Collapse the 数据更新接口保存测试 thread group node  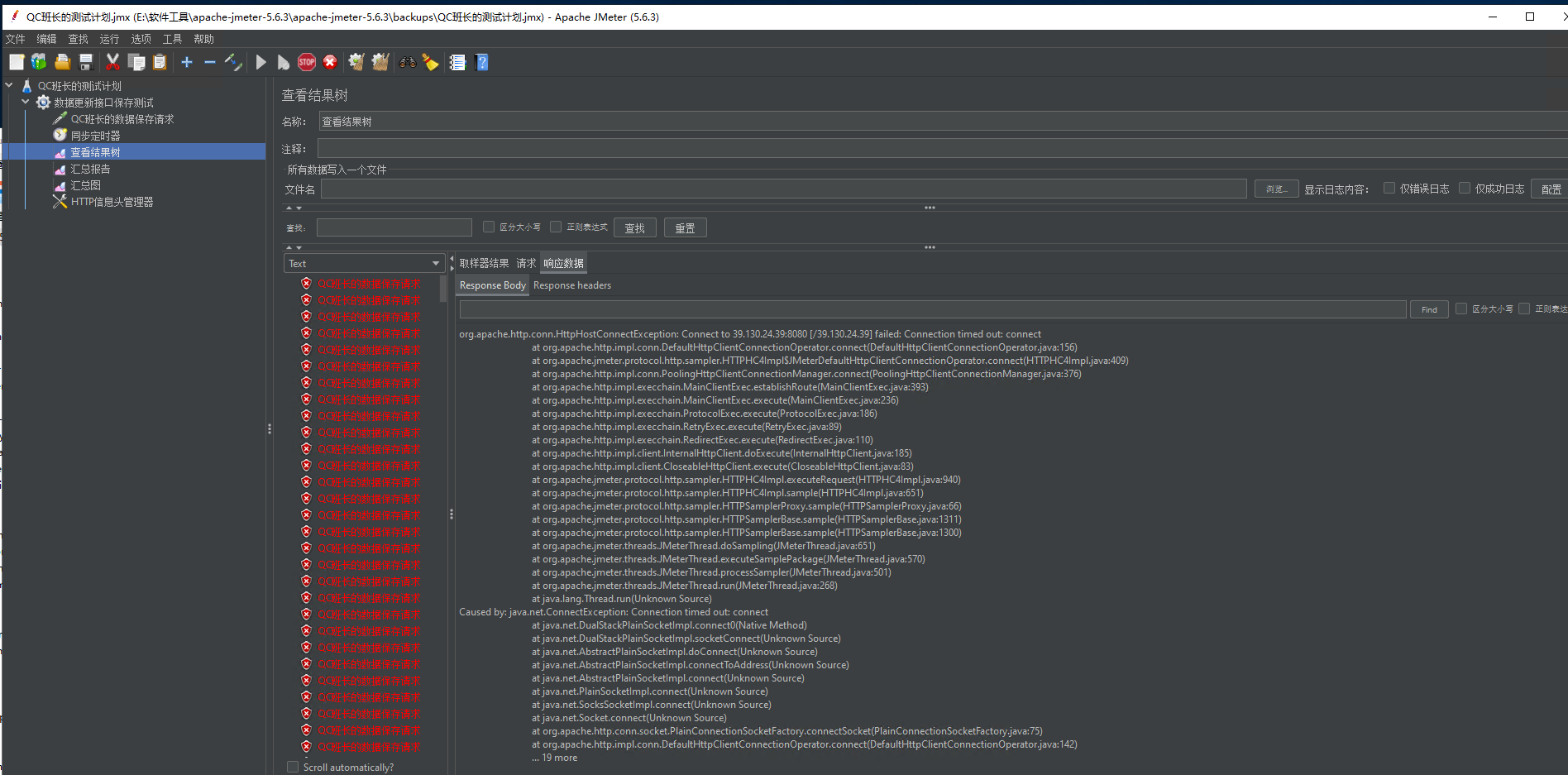tap(26, 102)
